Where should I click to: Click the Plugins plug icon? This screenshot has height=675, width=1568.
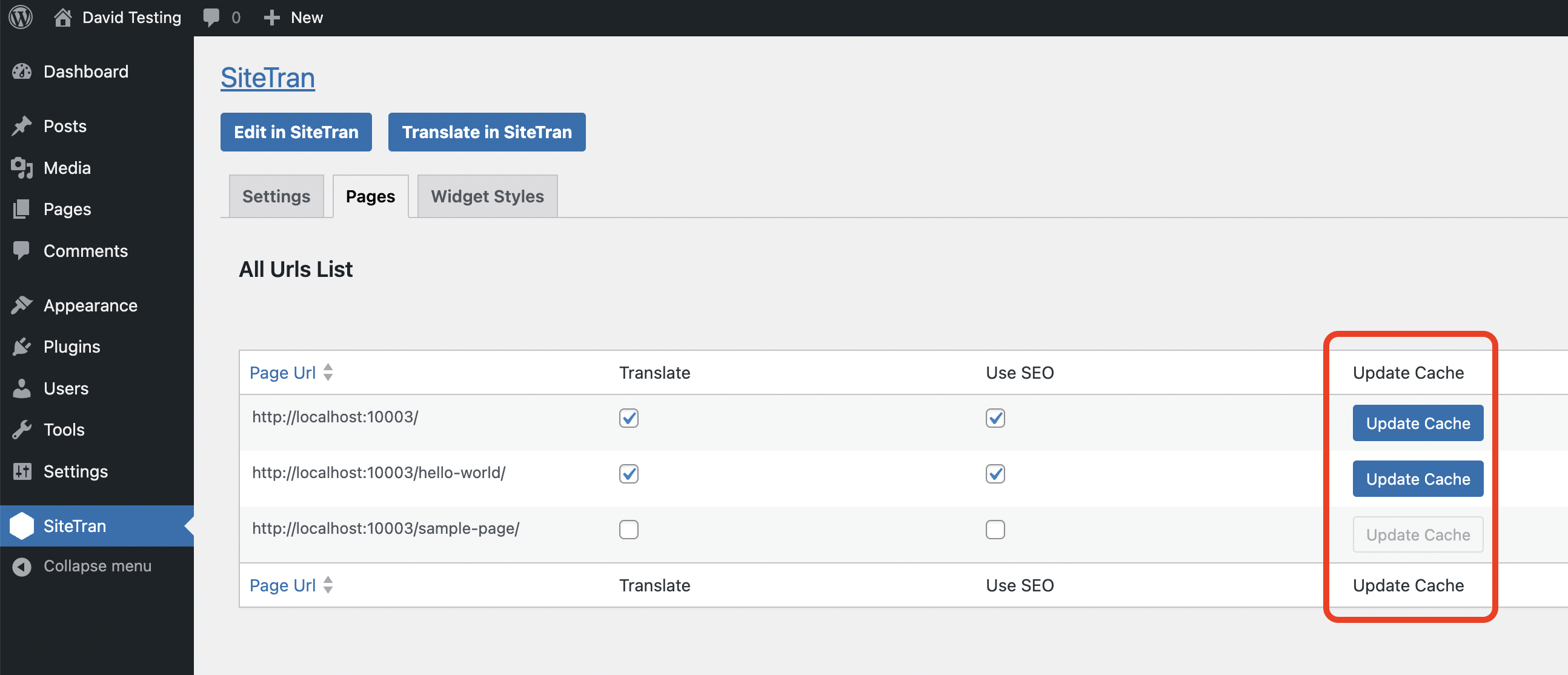click(x=22, y=347)
